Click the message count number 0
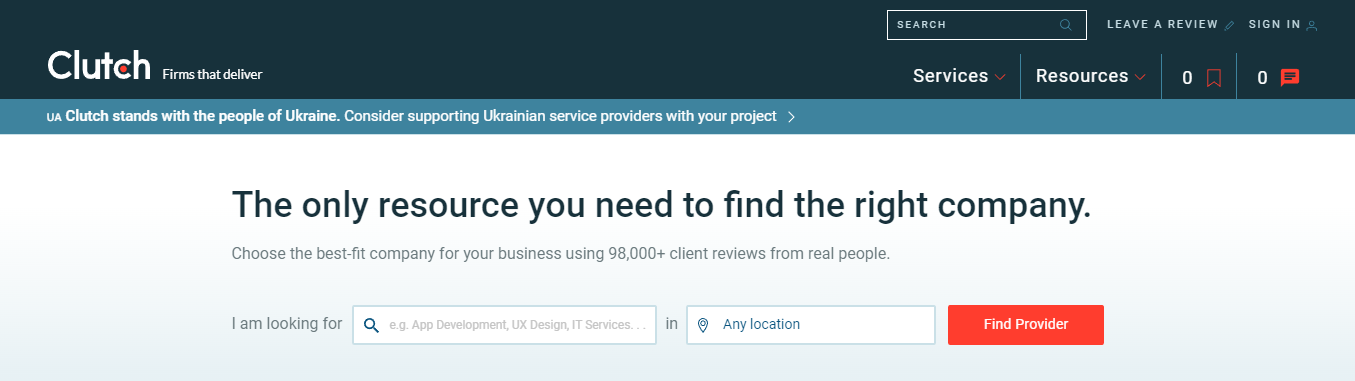The height and width of the screenshot is (381, 1355). point(1263,78)
